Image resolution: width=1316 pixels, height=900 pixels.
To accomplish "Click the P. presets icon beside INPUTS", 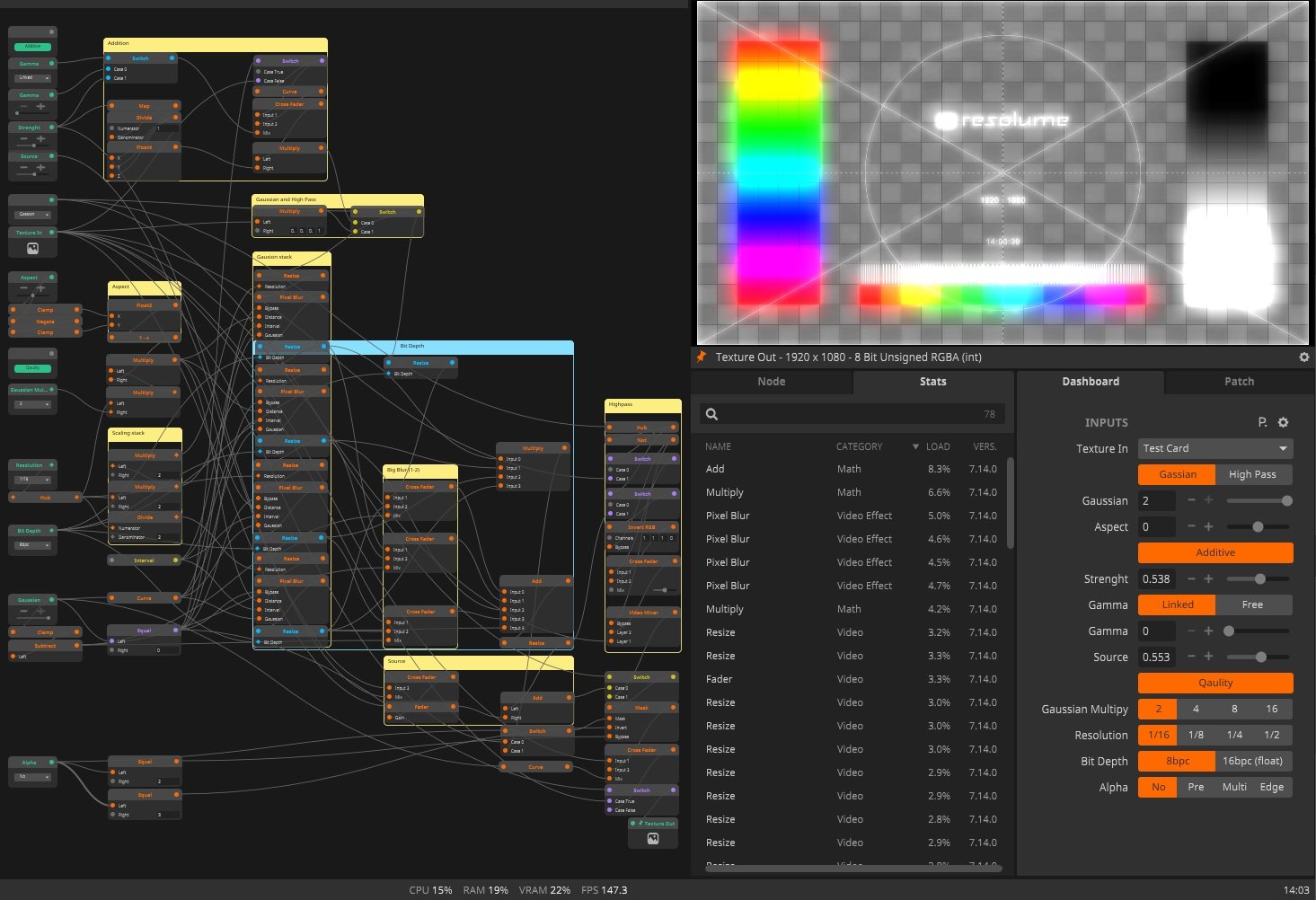I will point(1262,422).
